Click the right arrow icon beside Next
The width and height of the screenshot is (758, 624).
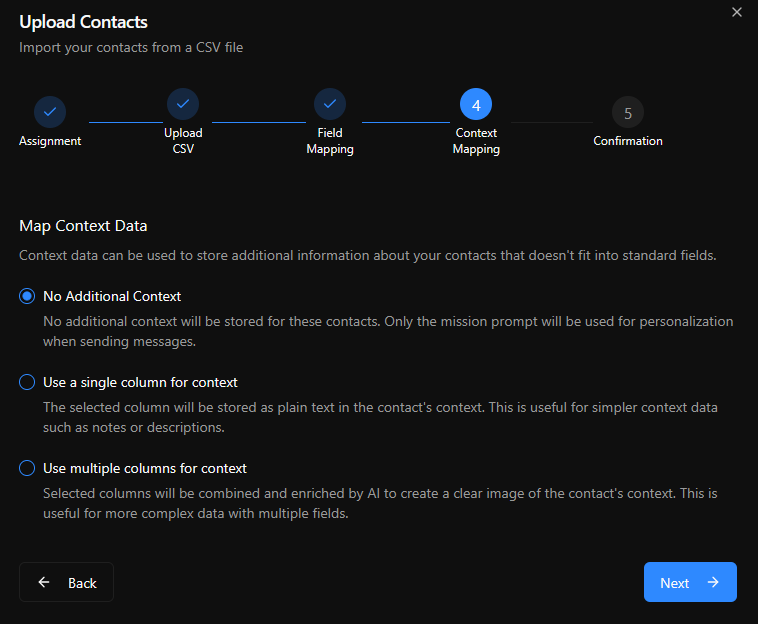713,582
